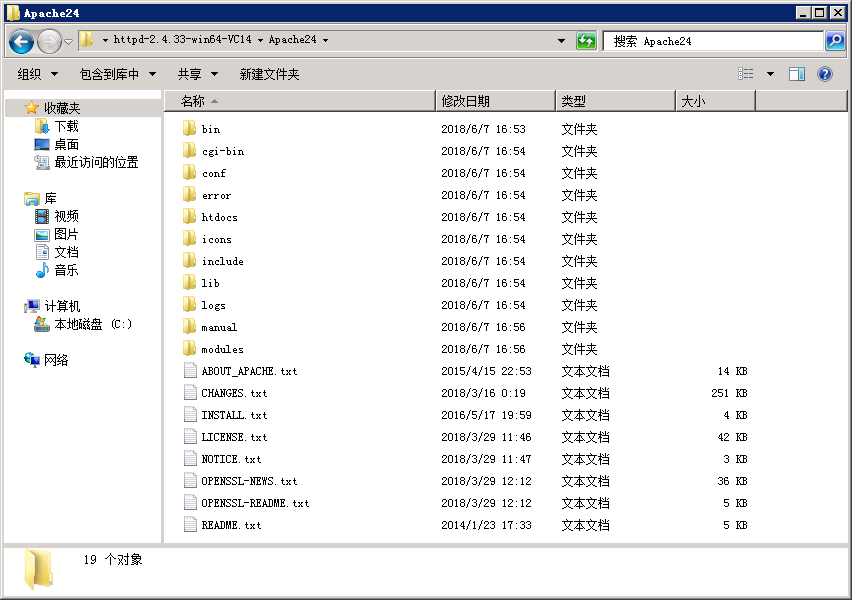Open 桌面 in the navigation pane
The height and width of the screenshot is (600, 852).
tap(66, 144)
